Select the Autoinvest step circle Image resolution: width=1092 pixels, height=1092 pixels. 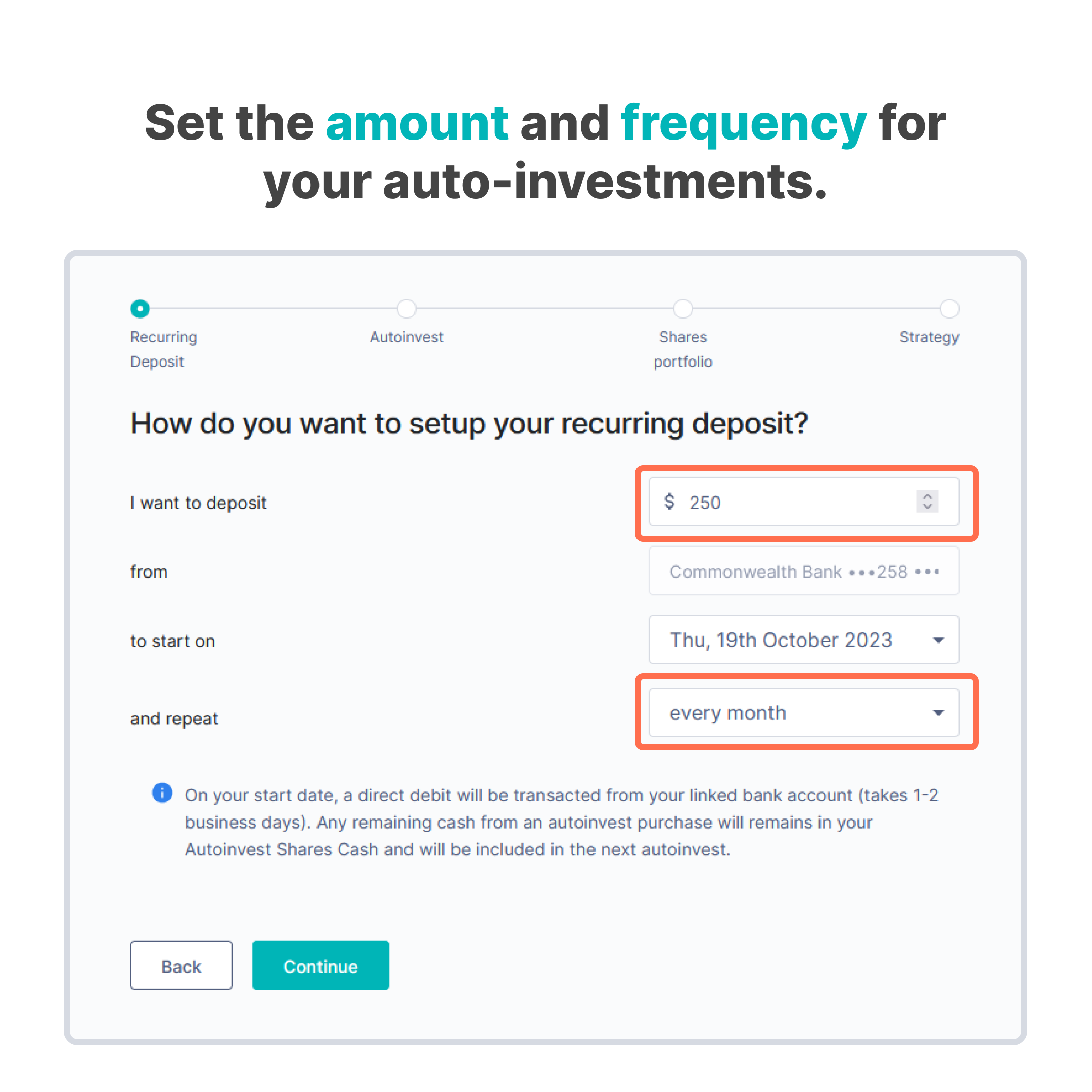point(406,308)
